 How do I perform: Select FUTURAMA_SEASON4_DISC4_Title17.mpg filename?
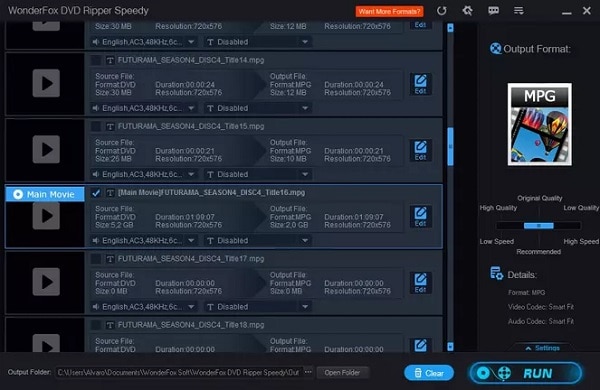(191, 259)
